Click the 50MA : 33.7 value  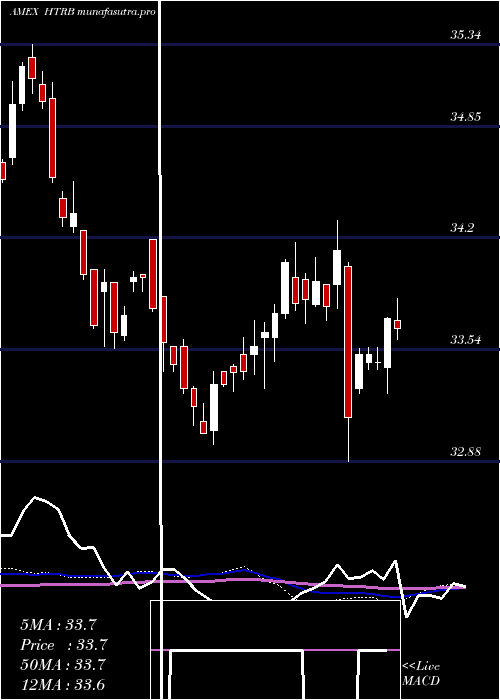[63, 665]
